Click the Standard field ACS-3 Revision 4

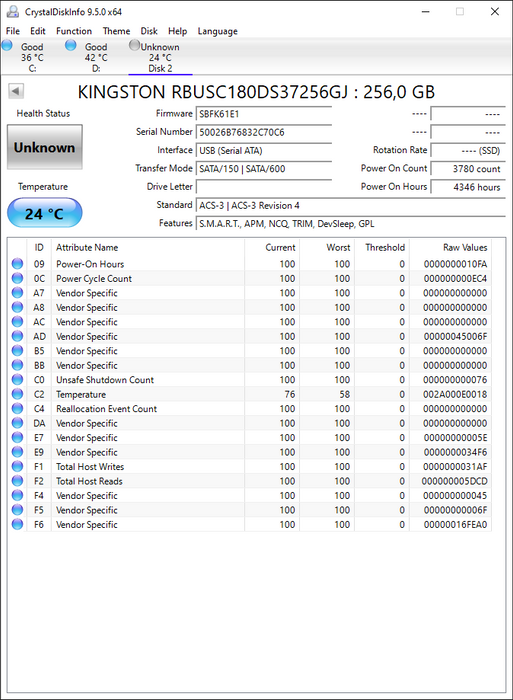(350, 205)
